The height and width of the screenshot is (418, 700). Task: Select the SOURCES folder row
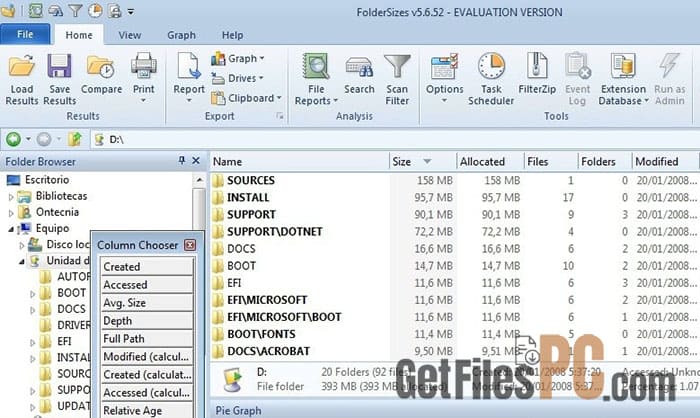point(454,180)
